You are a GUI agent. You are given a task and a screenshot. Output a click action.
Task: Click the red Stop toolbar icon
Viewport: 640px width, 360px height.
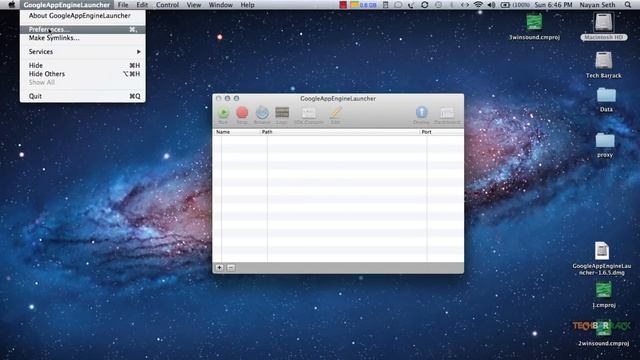click(x=242, y=113)
